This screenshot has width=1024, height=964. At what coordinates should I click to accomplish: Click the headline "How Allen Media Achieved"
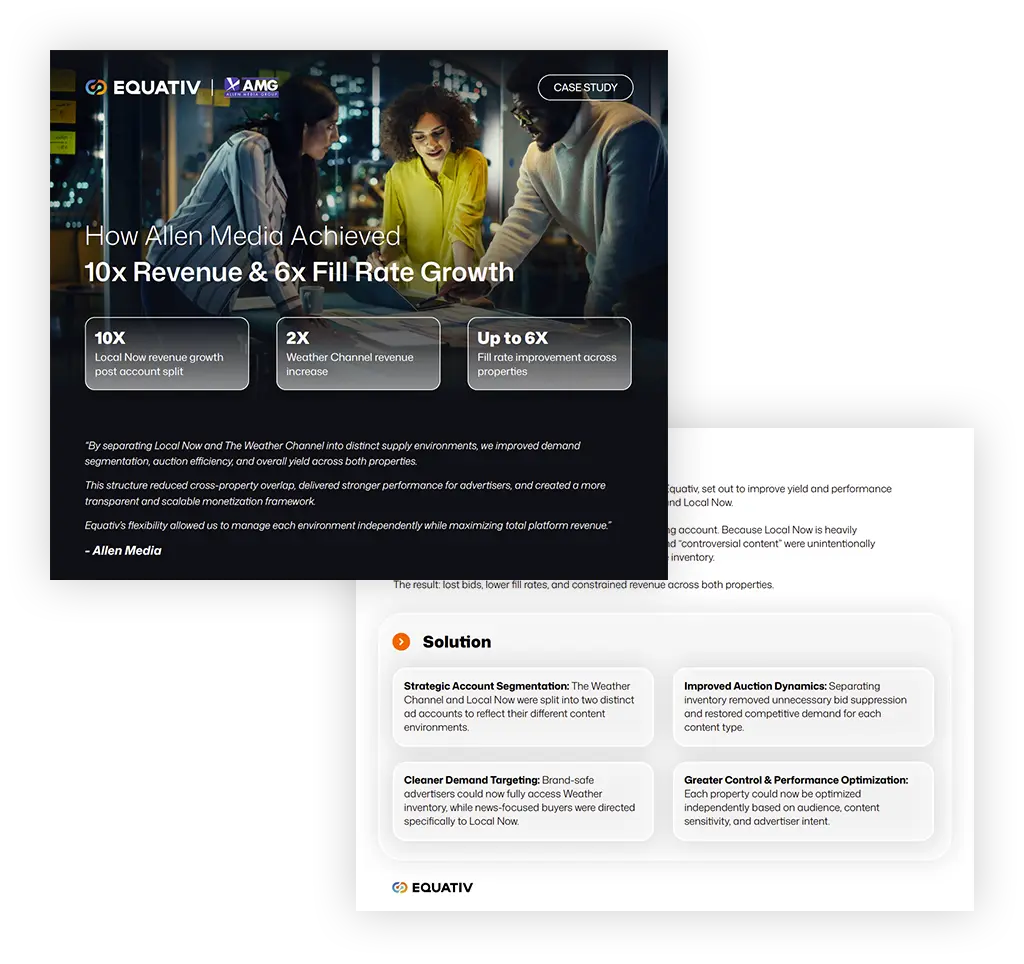tap(242, 236)
